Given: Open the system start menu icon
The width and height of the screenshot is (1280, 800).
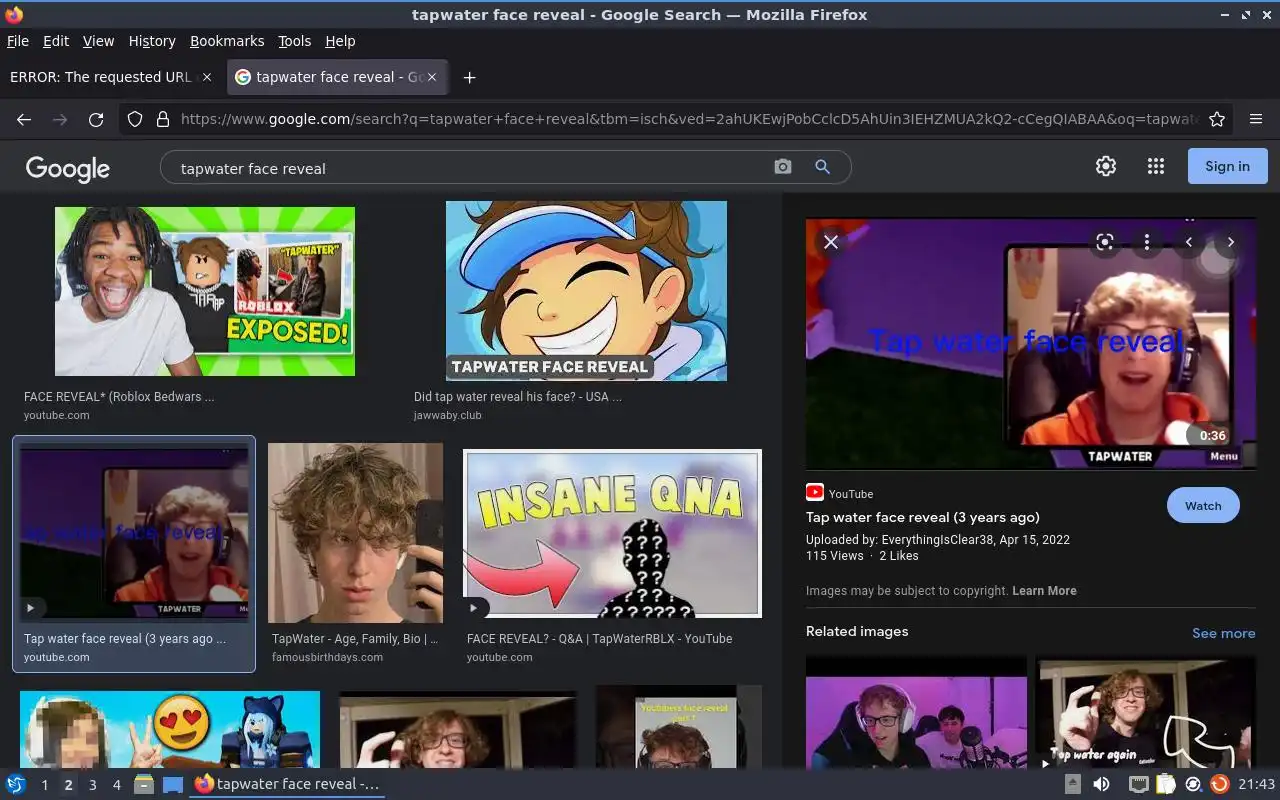Looking at the screenshot, I should [x=16, y=784].
